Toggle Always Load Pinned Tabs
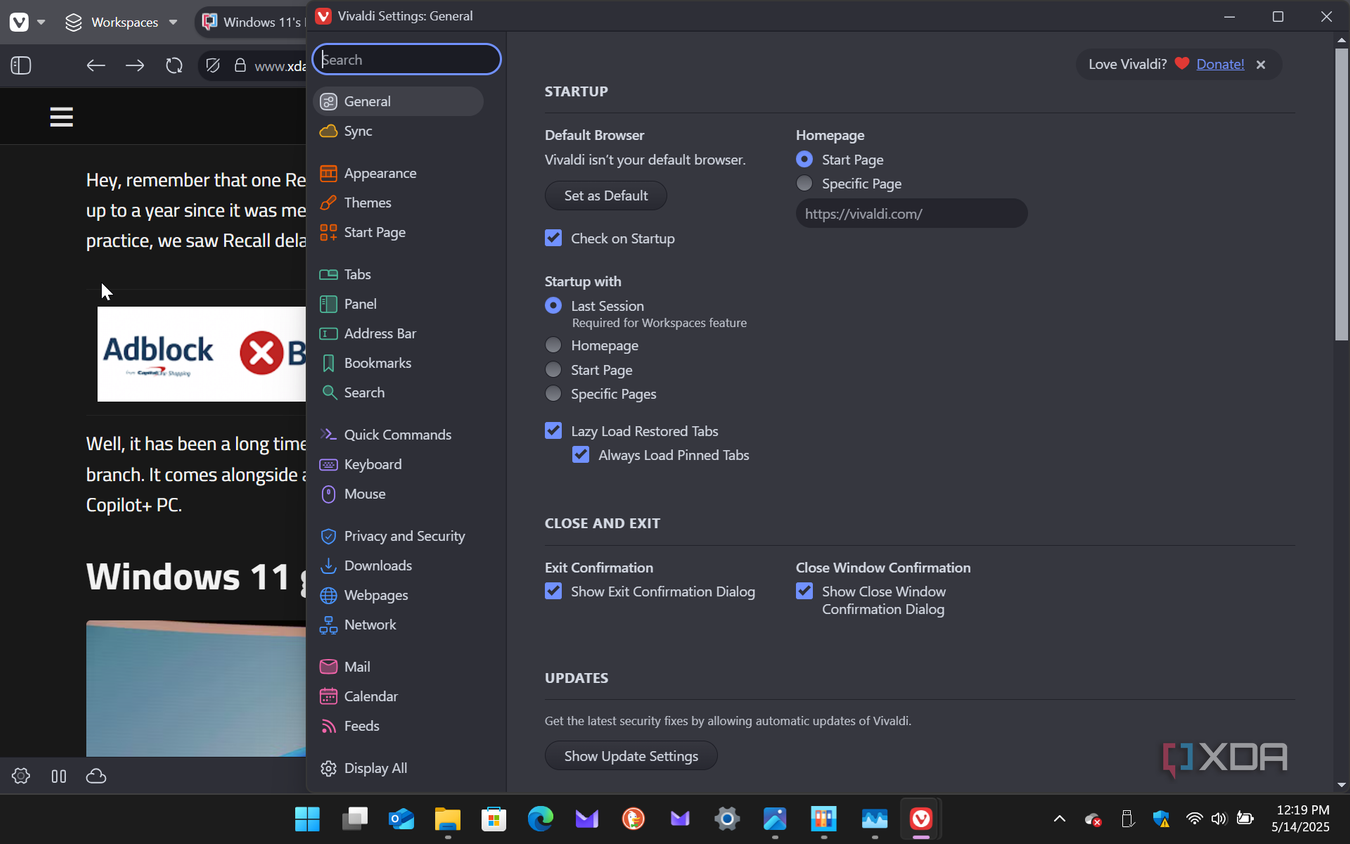1350x844 pixels. (x=581, y=455)
